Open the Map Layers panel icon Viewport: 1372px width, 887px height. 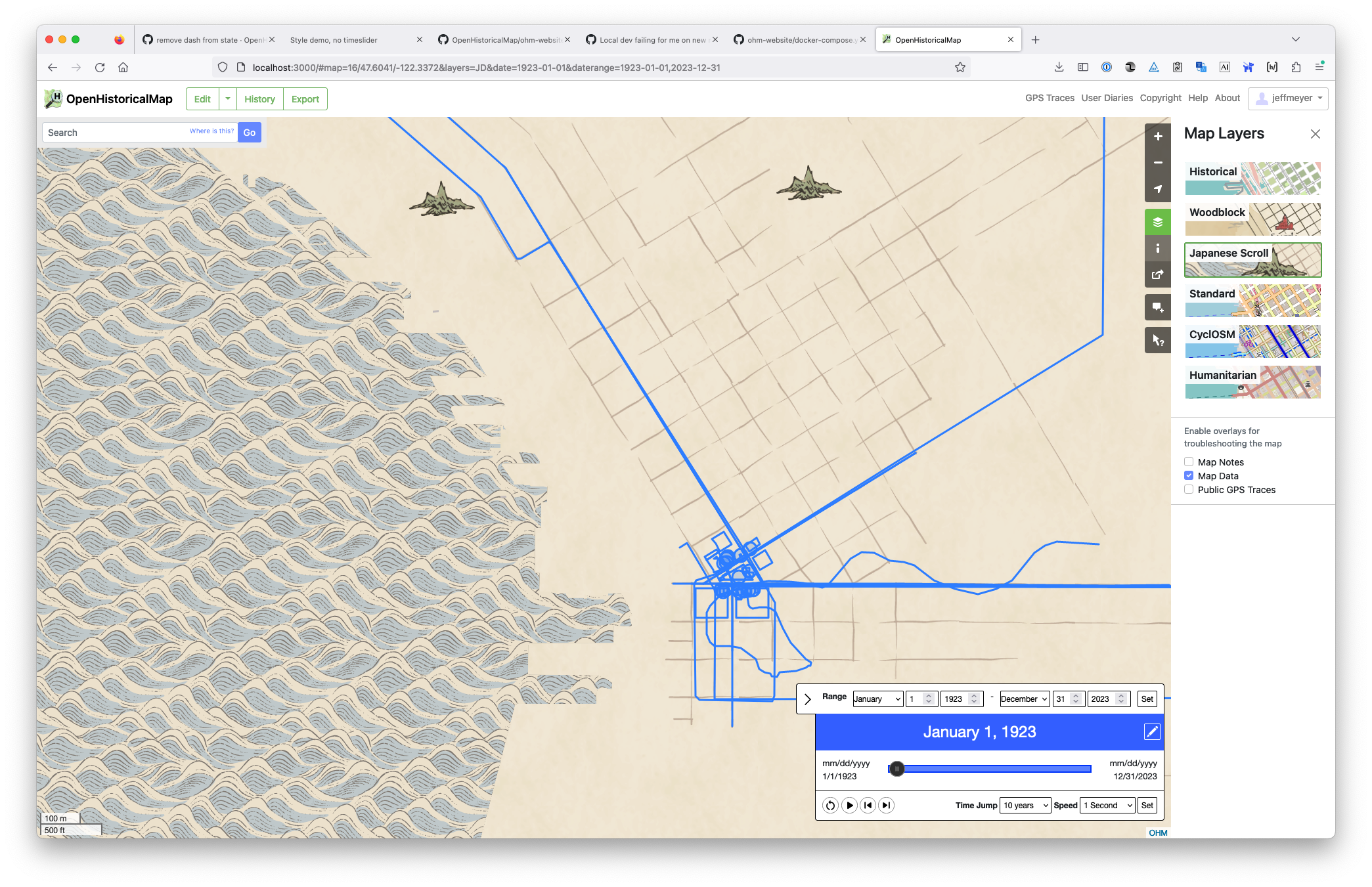click(1158, 221)
